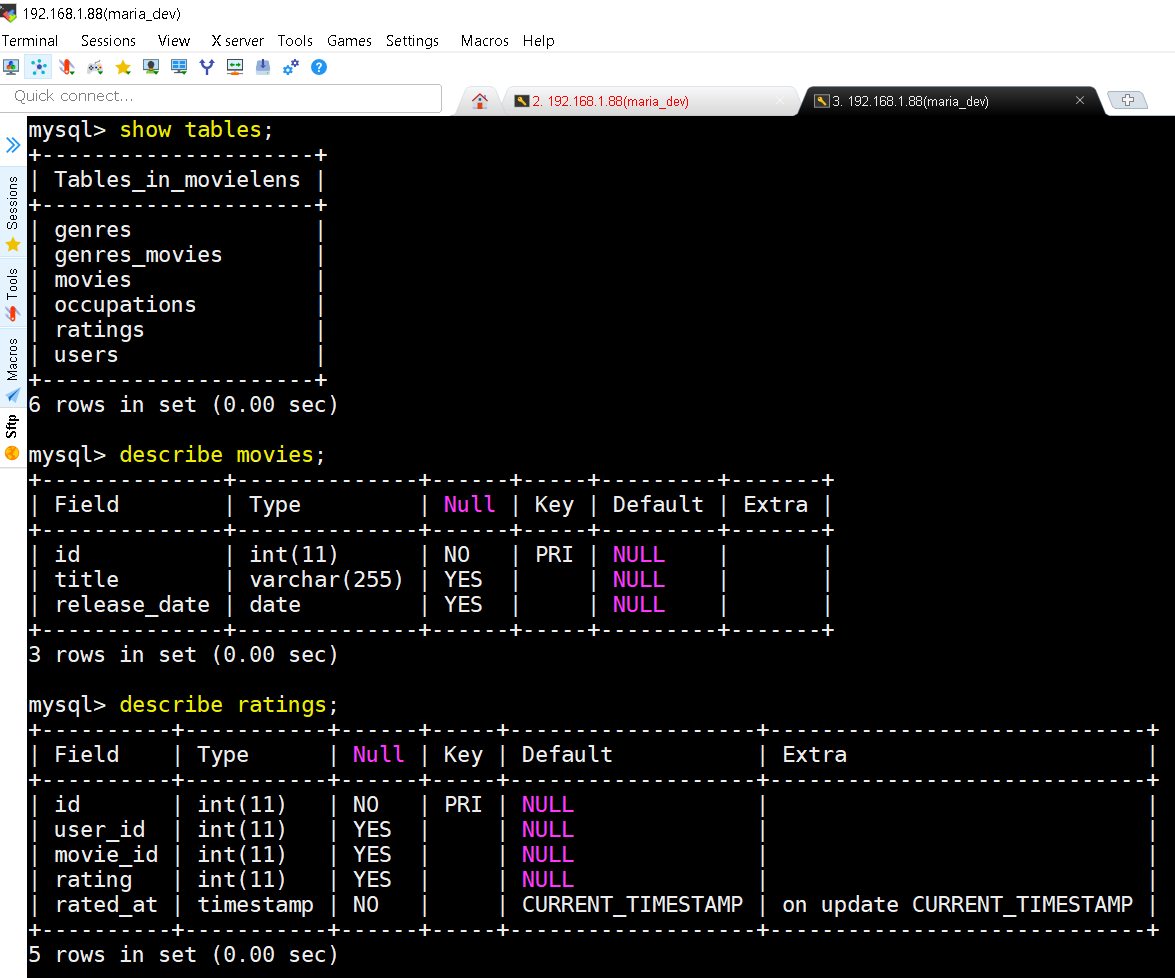The image size is (1175, 978).
Task: Click the Quick connect input field
Action: (221, 97)
